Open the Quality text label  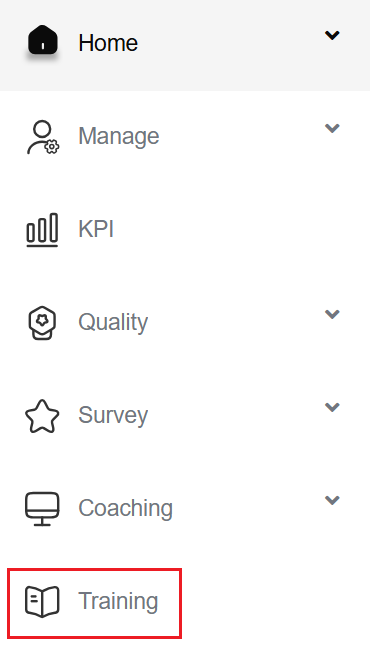[x=113, y=323]
